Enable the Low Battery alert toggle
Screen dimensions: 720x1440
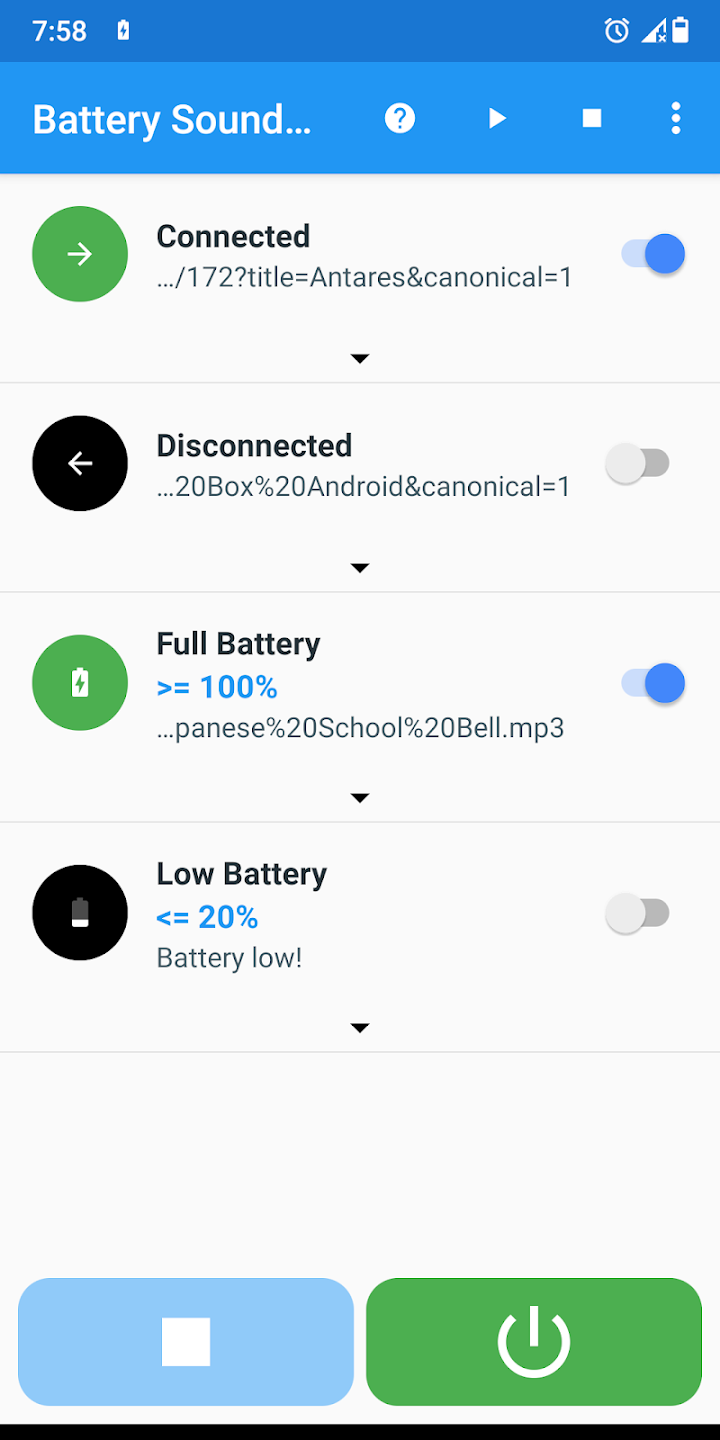point(638,914)
